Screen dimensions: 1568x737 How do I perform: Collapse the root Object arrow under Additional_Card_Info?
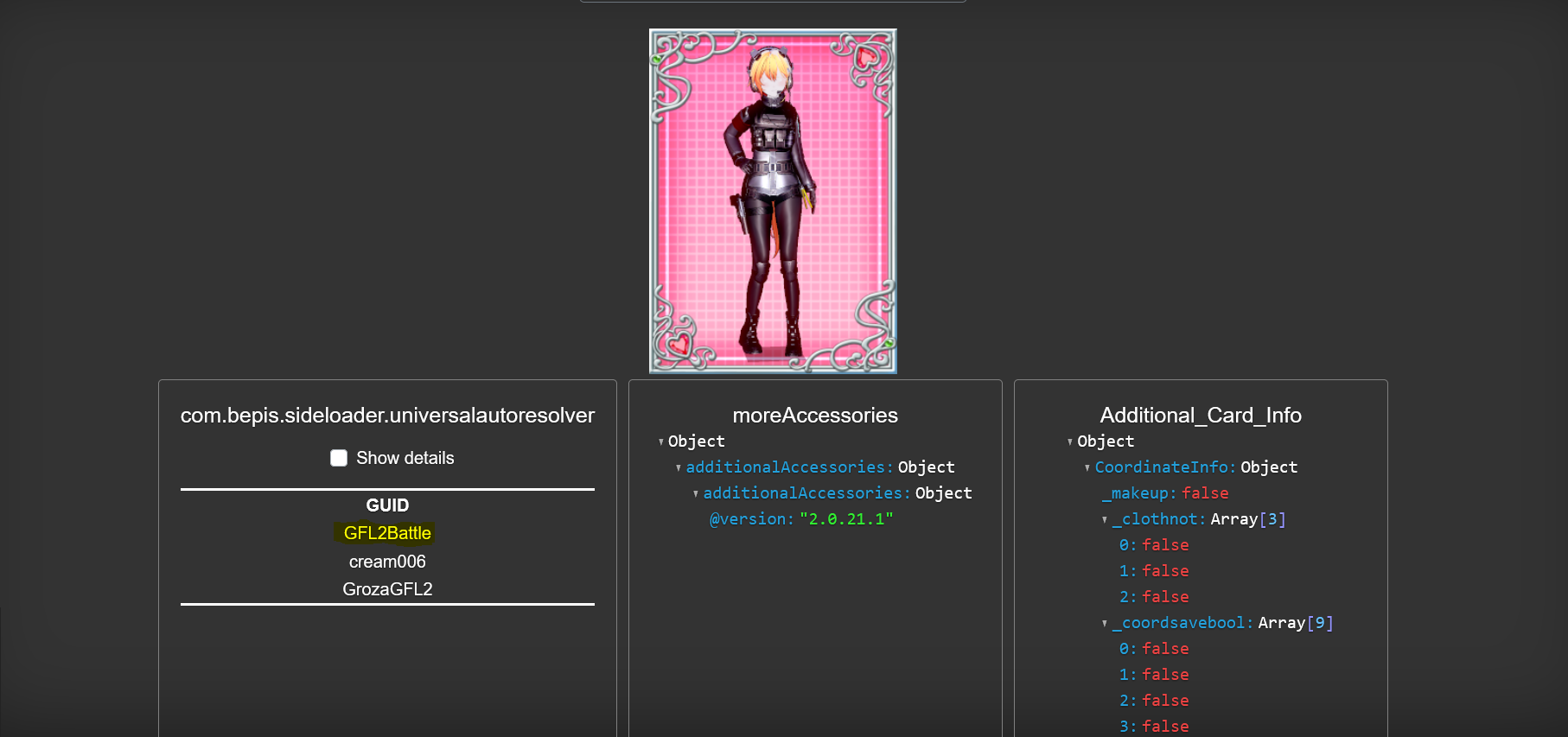(1070, 442)
